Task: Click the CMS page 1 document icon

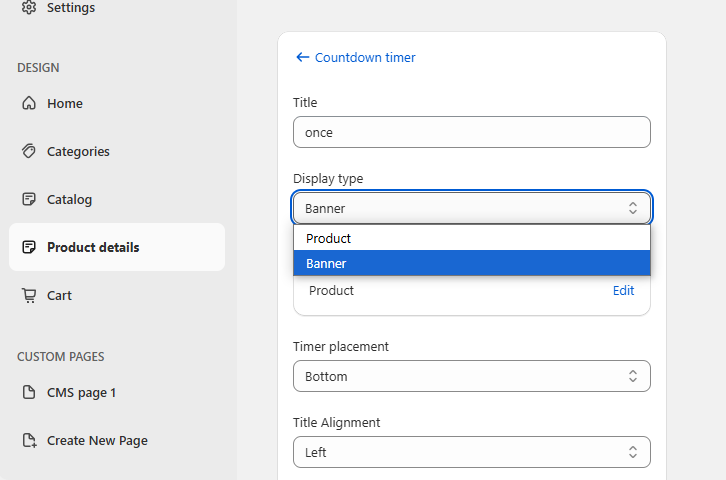Action: click(29, 392)
